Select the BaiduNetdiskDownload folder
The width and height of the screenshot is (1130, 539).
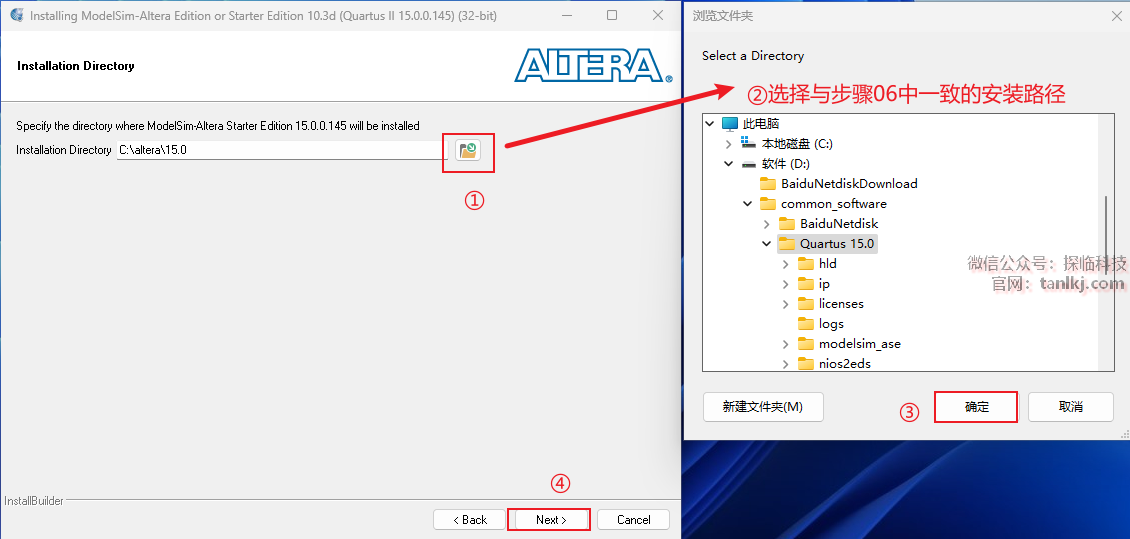(849, 184)
